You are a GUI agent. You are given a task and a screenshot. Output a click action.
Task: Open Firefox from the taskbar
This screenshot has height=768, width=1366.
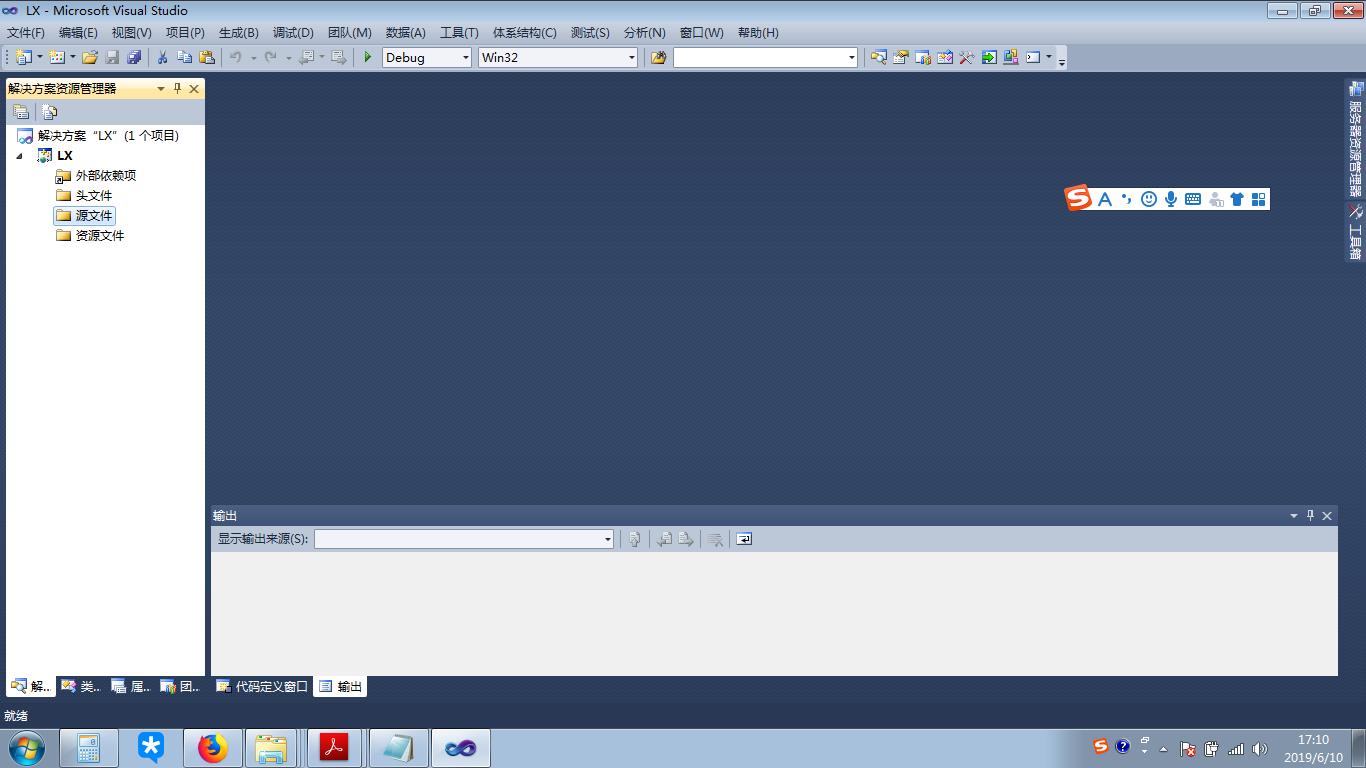[212, 748]
